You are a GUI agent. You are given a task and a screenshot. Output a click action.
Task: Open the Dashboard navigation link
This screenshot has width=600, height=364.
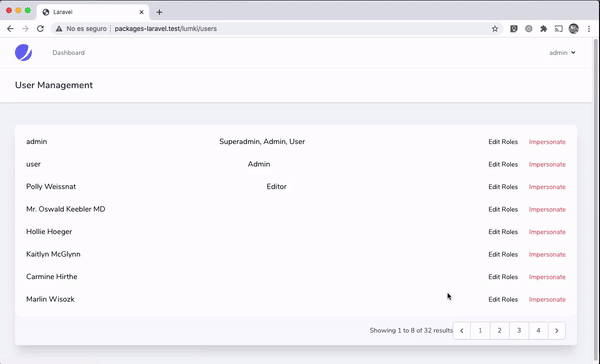tap(68, 53)
